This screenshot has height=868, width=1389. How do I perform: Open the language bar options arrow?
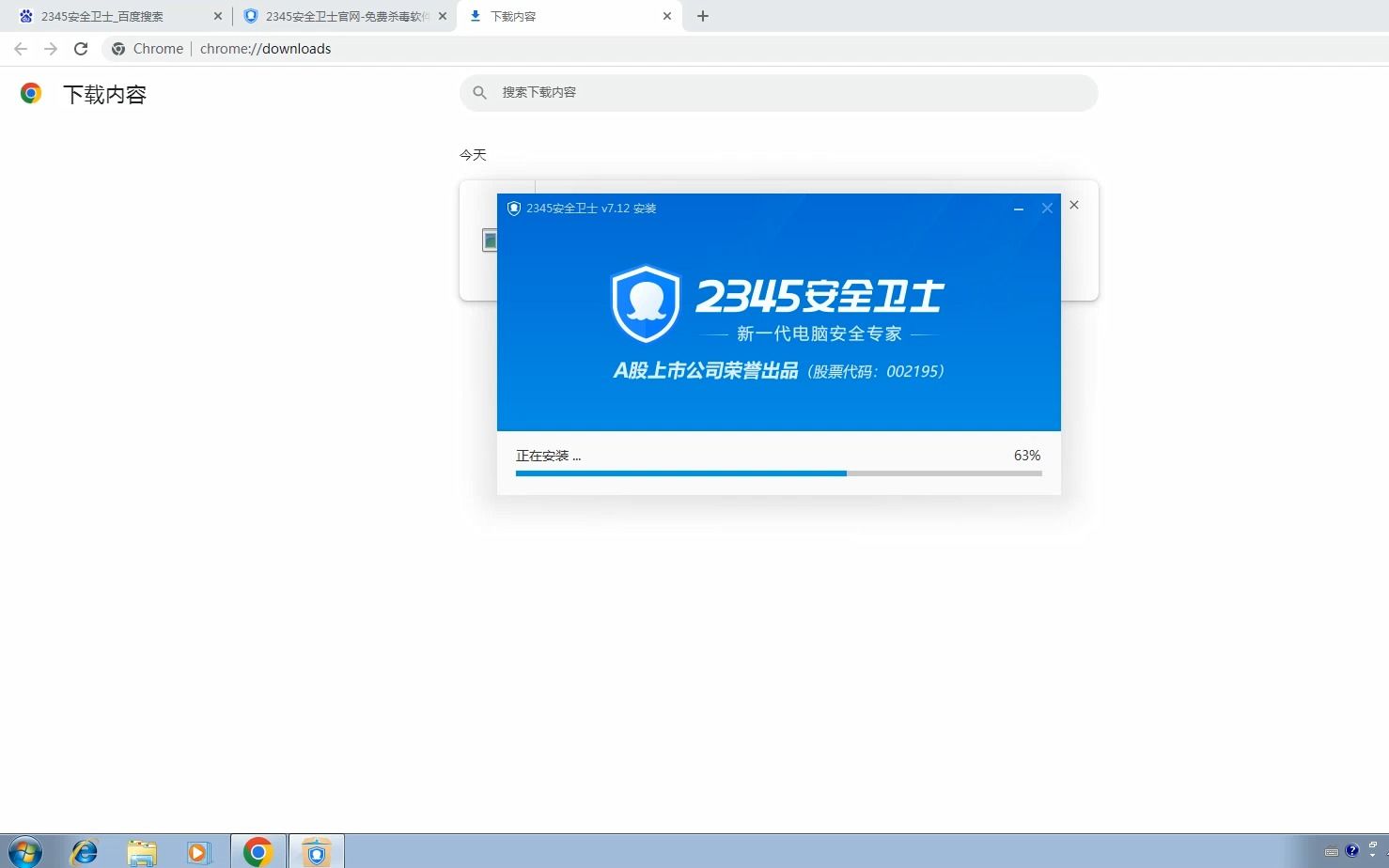(1373, 857)
